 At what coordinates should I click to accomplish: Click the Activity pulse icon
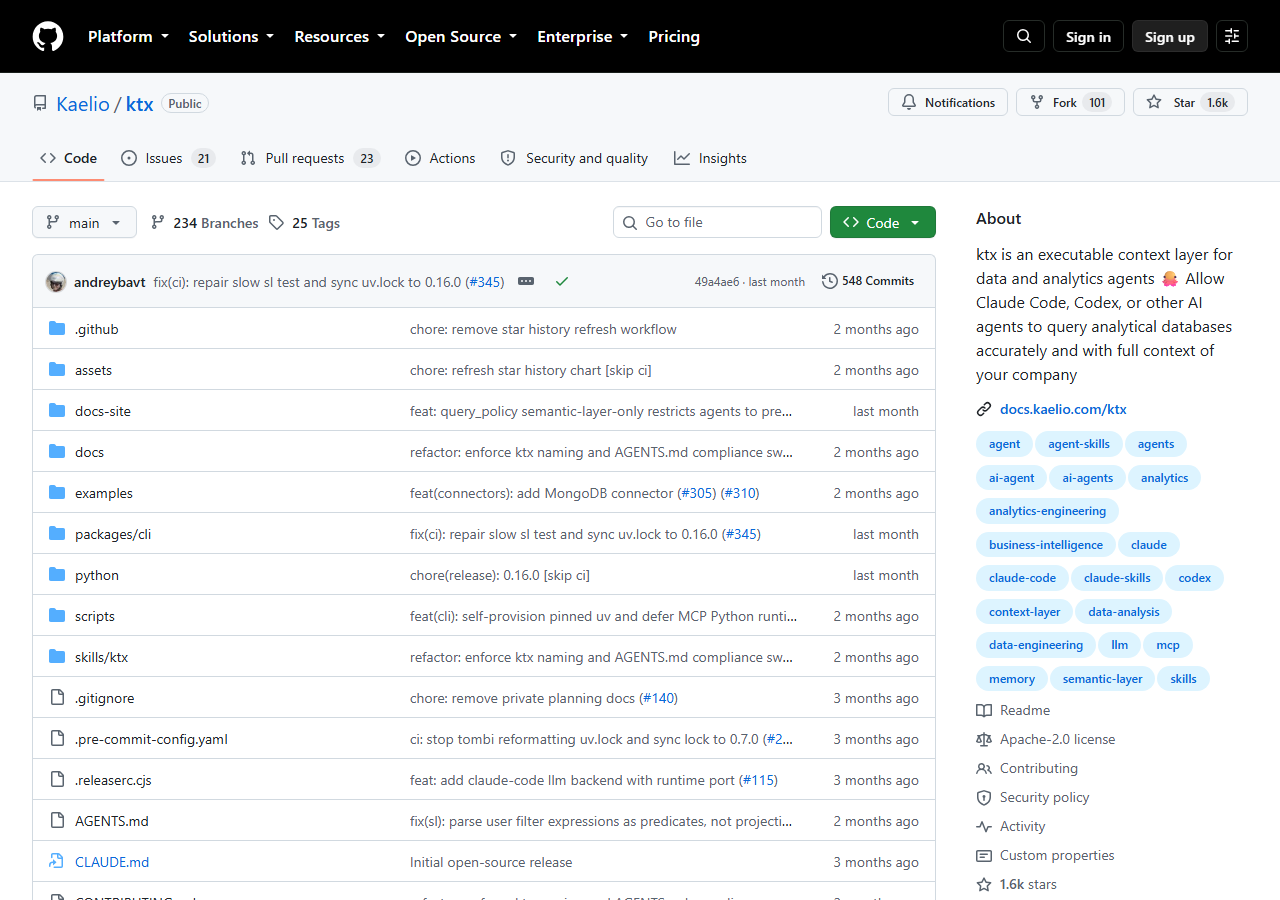coord(984,826)
